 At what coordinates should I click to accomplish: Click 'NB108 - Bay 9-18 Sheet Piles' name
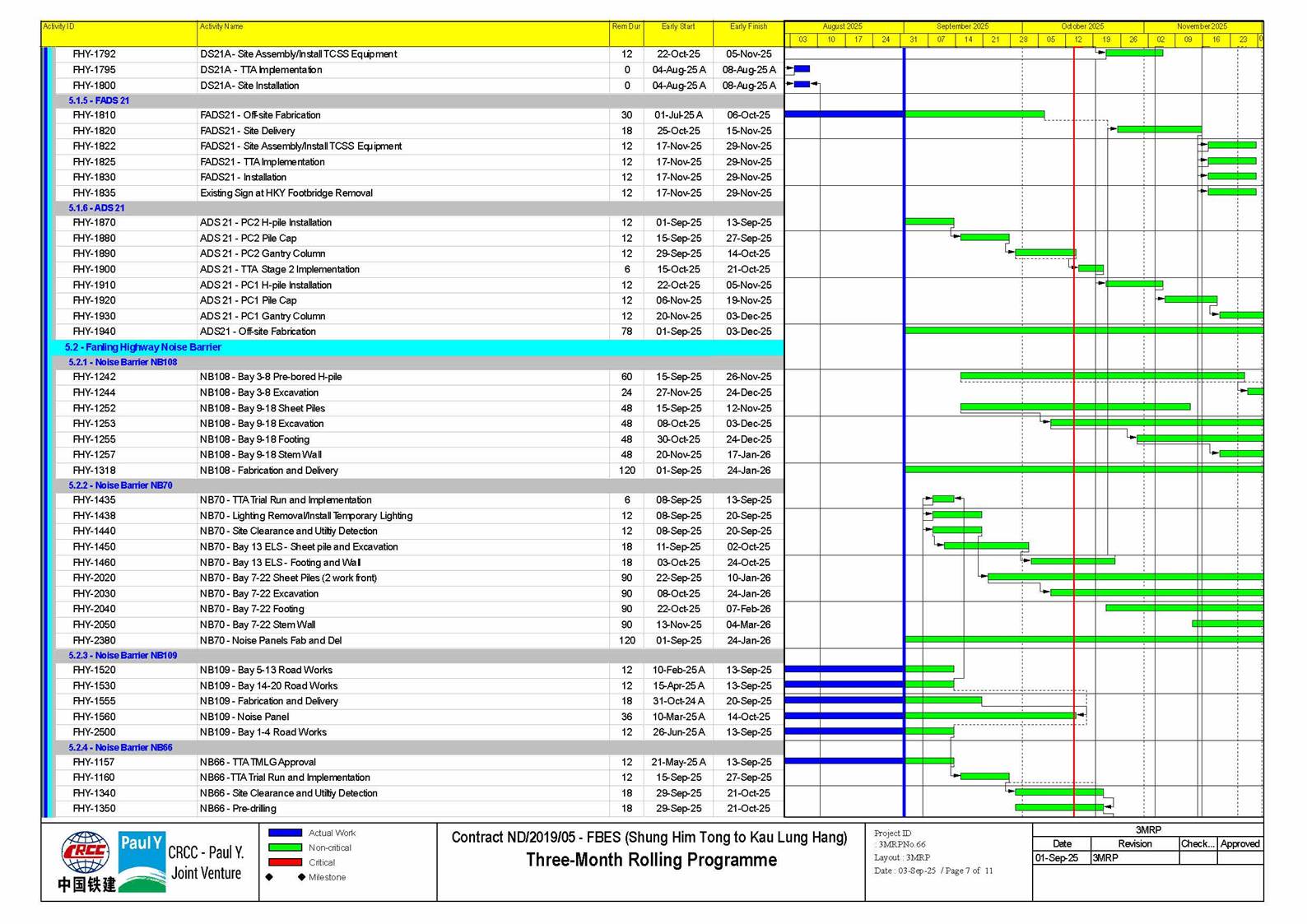[263, 408]
